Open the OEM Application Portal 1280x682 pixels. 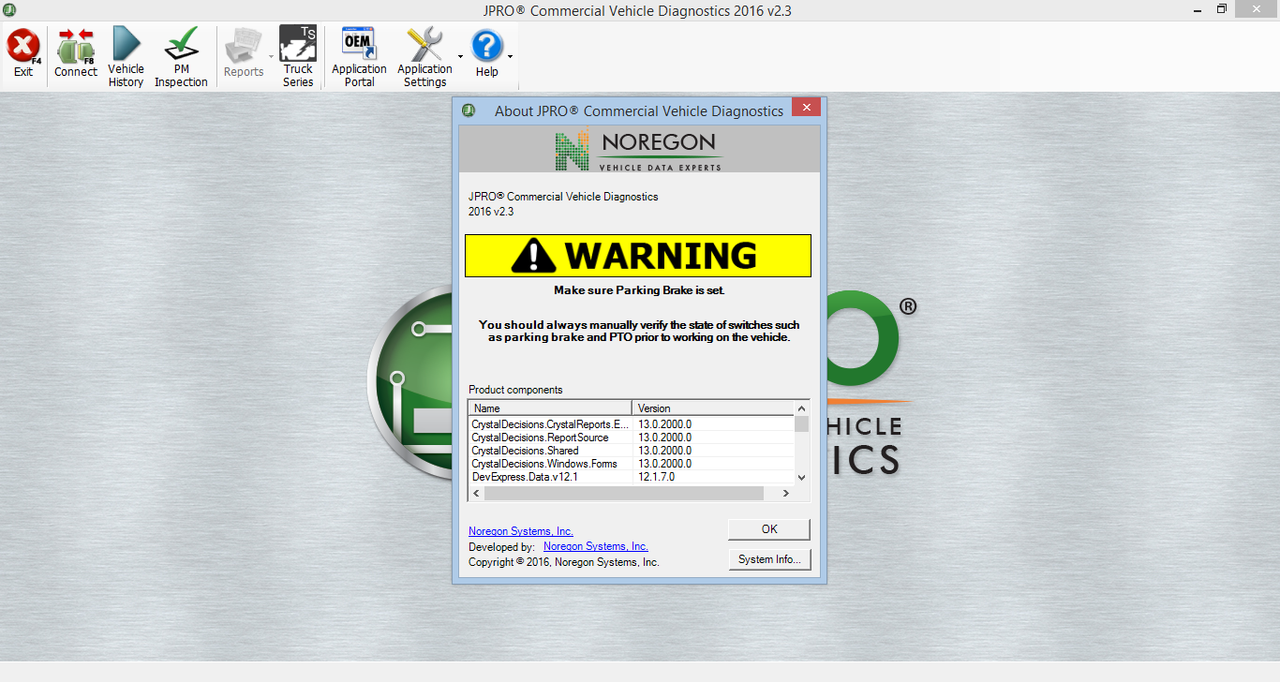coord(359,57)
